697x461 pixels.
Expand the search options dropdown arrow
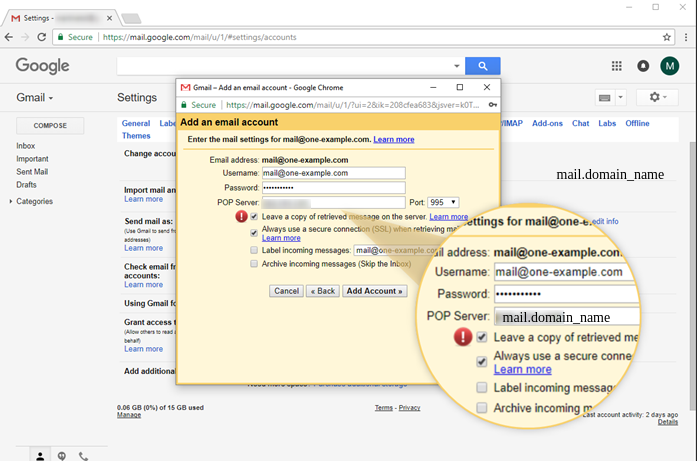pos(457,66)
